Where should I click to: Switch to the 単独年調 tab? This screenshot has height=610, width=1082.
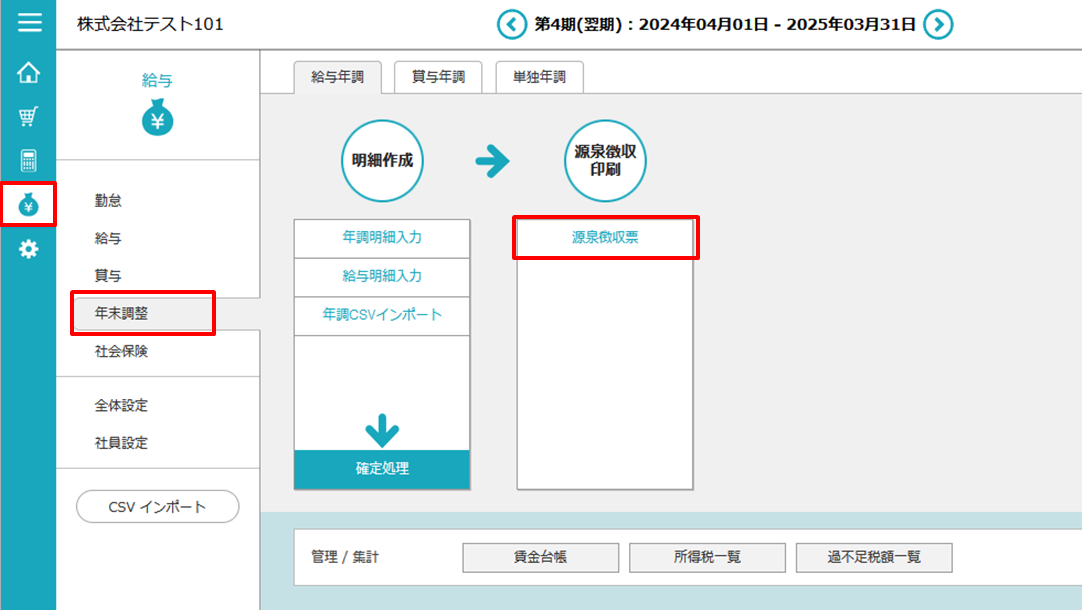[x=540, y=77]
